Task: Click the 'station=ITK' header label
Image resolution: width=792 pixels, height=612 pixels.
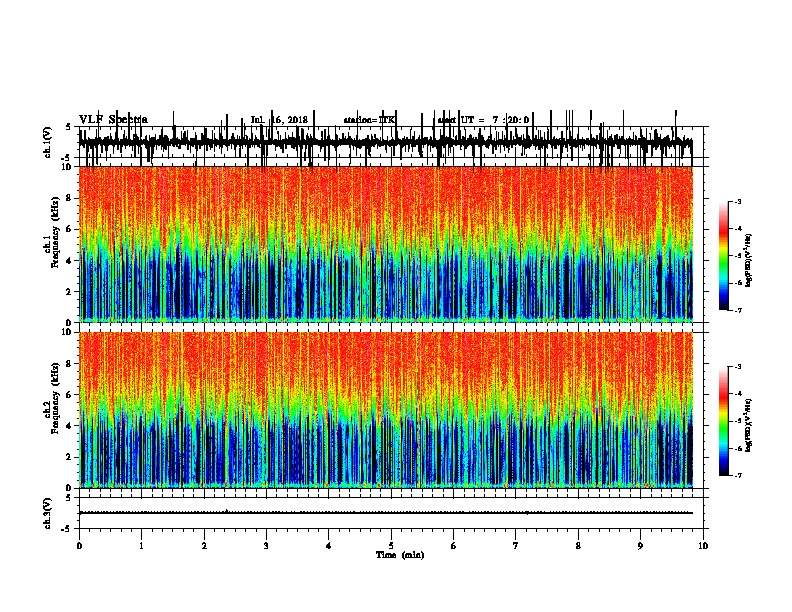Action: point(370,120)
